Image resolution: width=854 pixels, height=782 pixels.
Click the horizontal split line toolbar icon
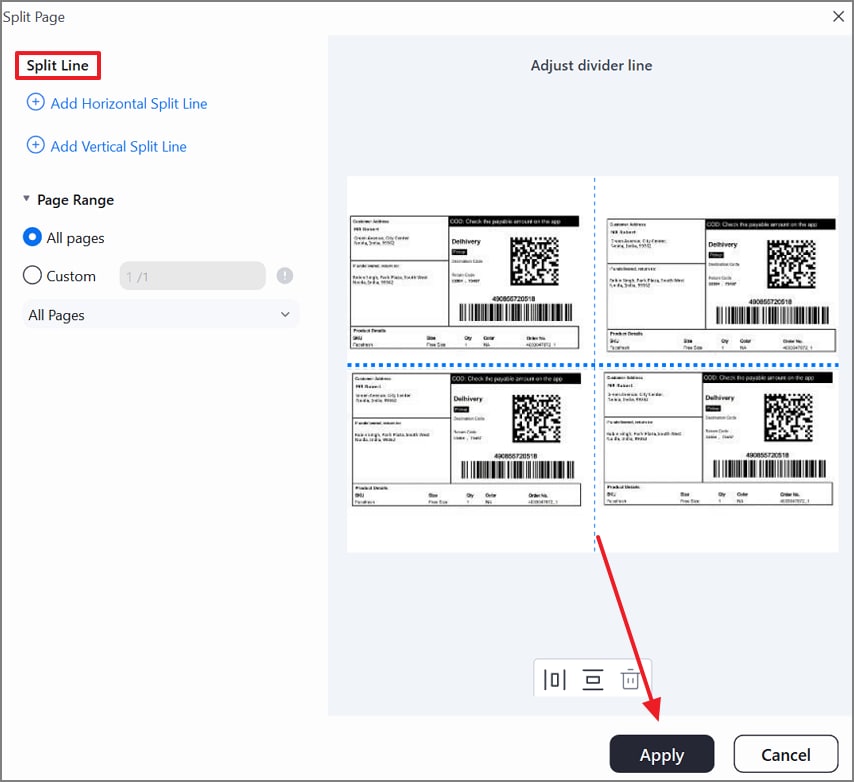[593, 680]
